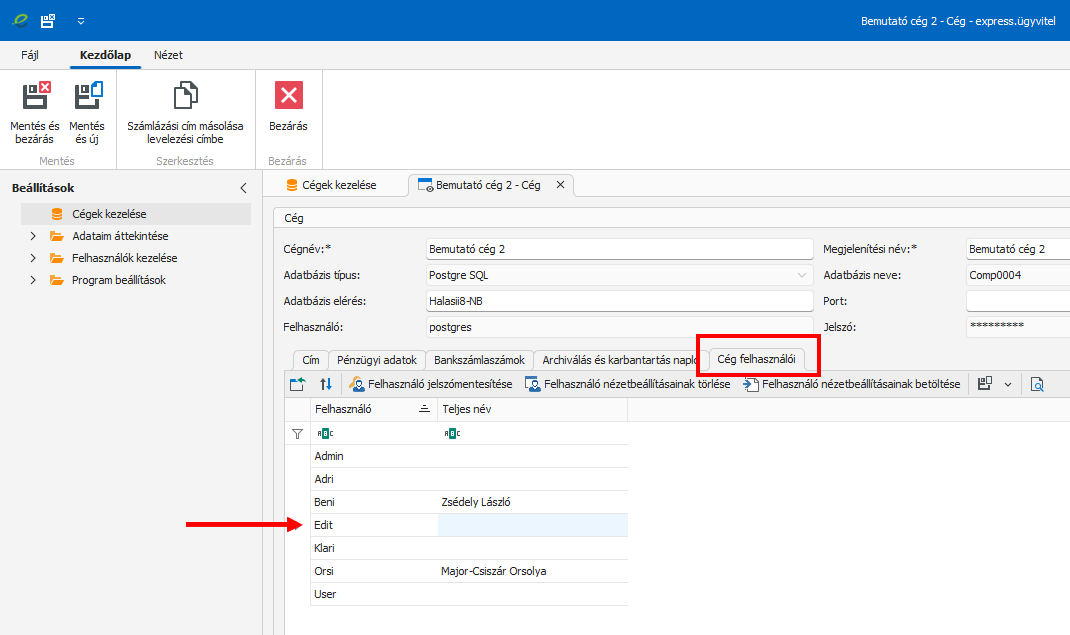Expand the Felhasználók kezelése tree node
This screenshot has height=635, width=1070.
33,258
